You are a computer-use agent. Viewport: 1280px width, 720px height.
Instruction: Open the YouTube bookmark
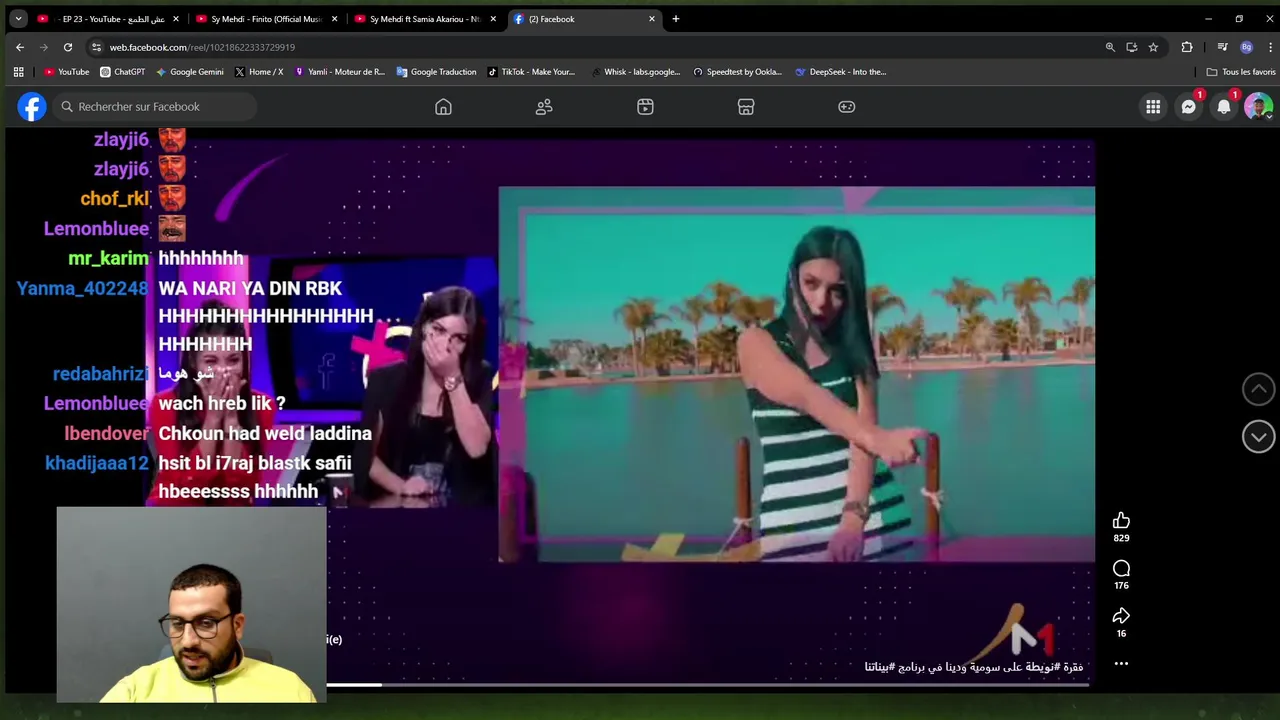click(x=67, y=72)
